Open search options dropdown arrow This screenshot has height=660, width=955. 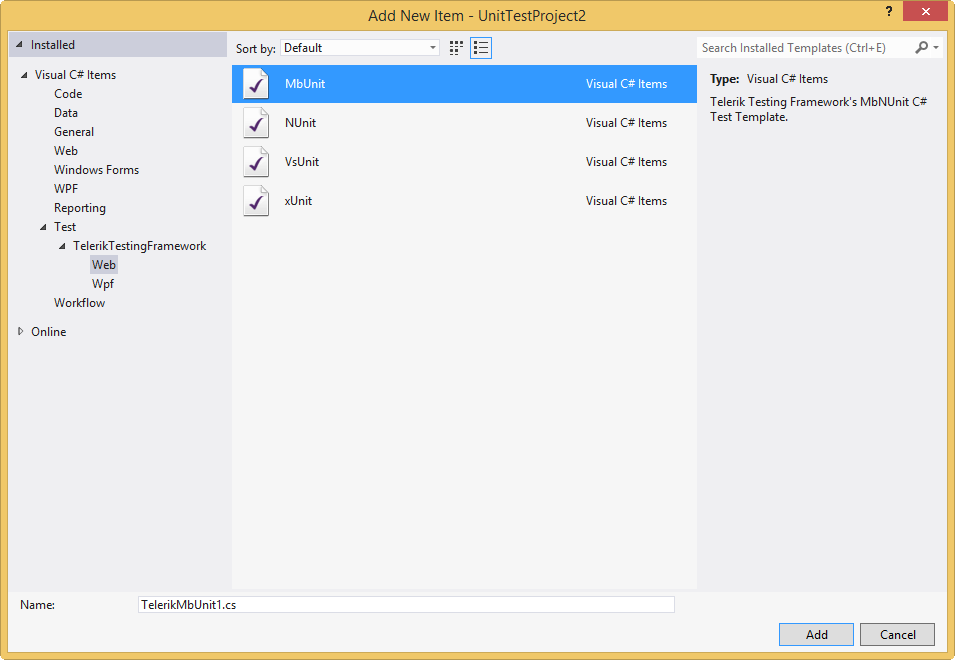coord(936,47)
